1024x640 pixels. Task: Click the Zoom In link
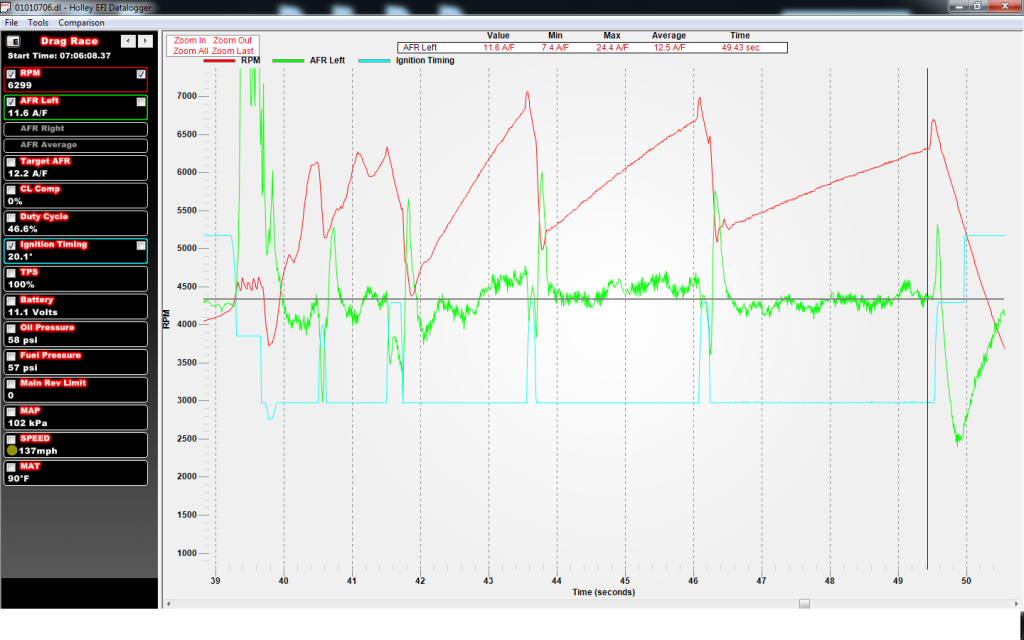point(189,40)
